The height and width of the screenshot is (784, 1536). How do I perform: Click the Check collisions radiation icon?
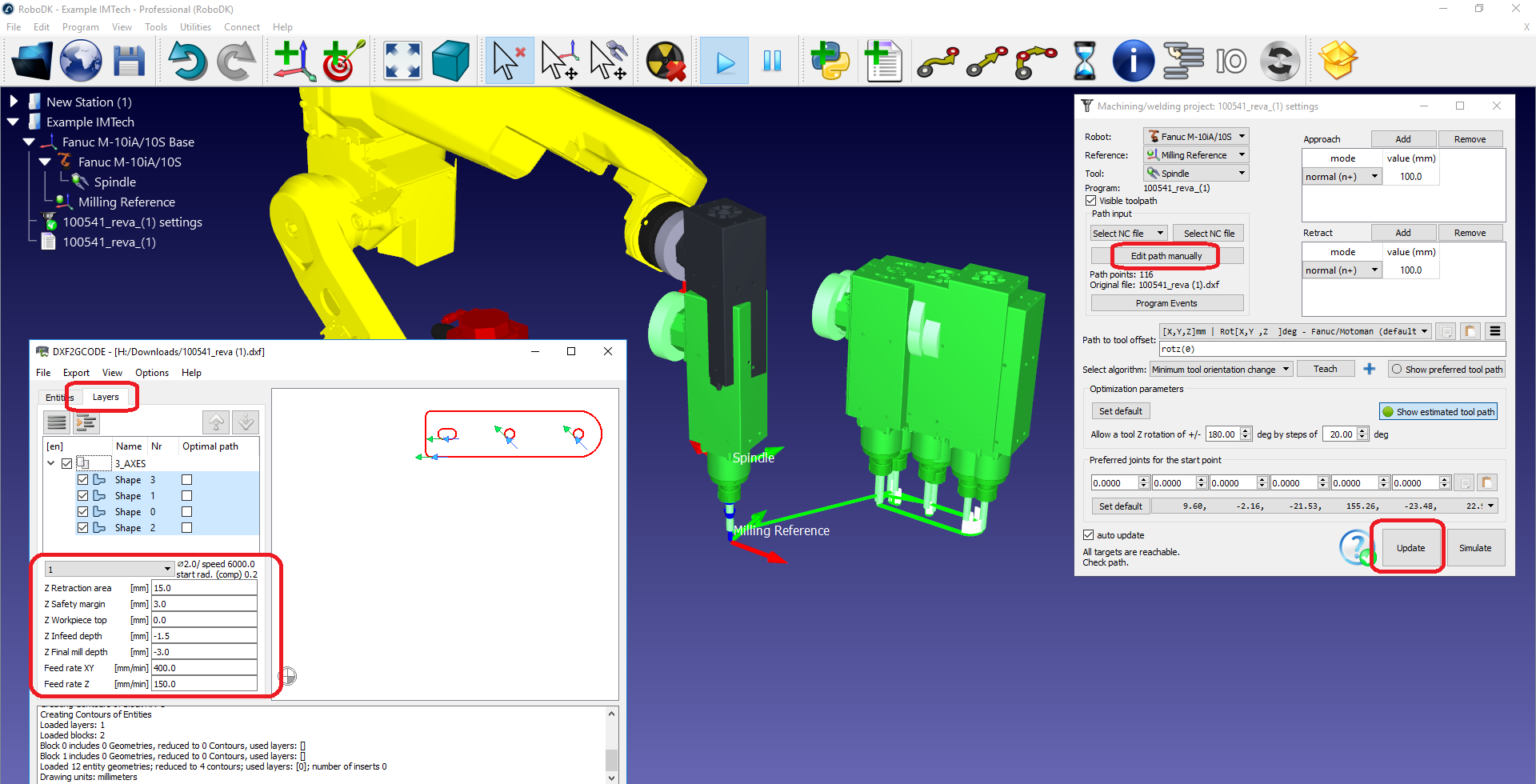(666, 62)
